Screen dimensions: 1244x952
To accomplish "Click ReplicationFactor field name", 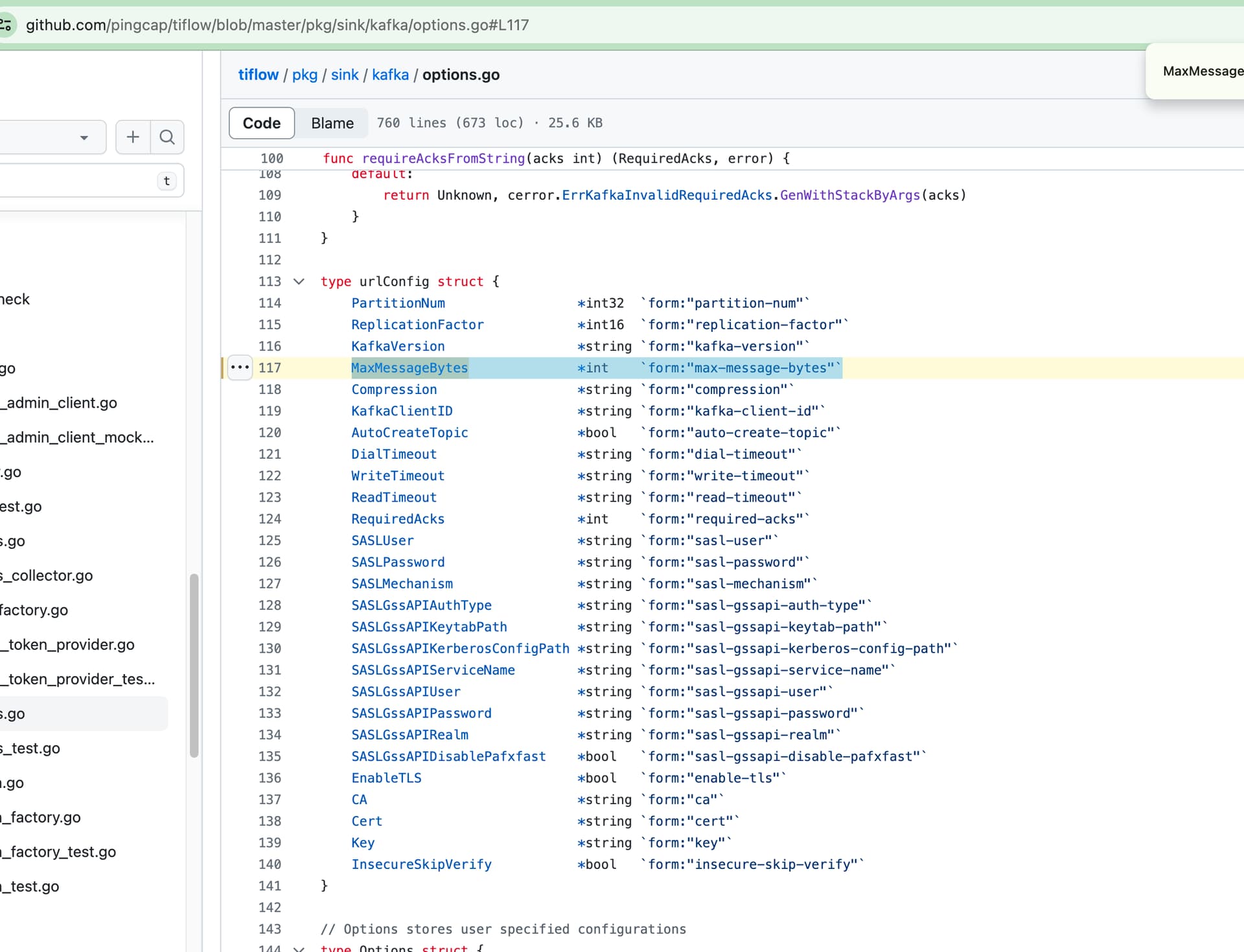I will coord(417,325).
